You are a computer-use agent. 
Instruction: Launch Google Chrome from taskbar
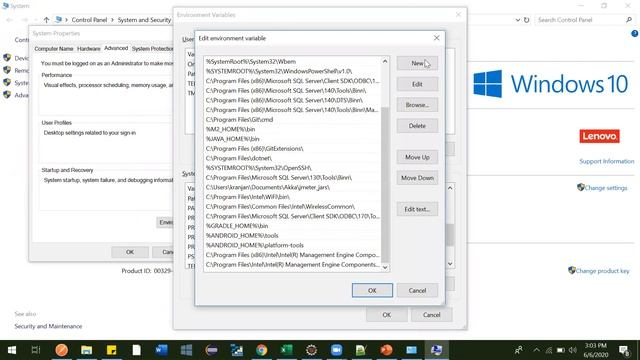261,350
